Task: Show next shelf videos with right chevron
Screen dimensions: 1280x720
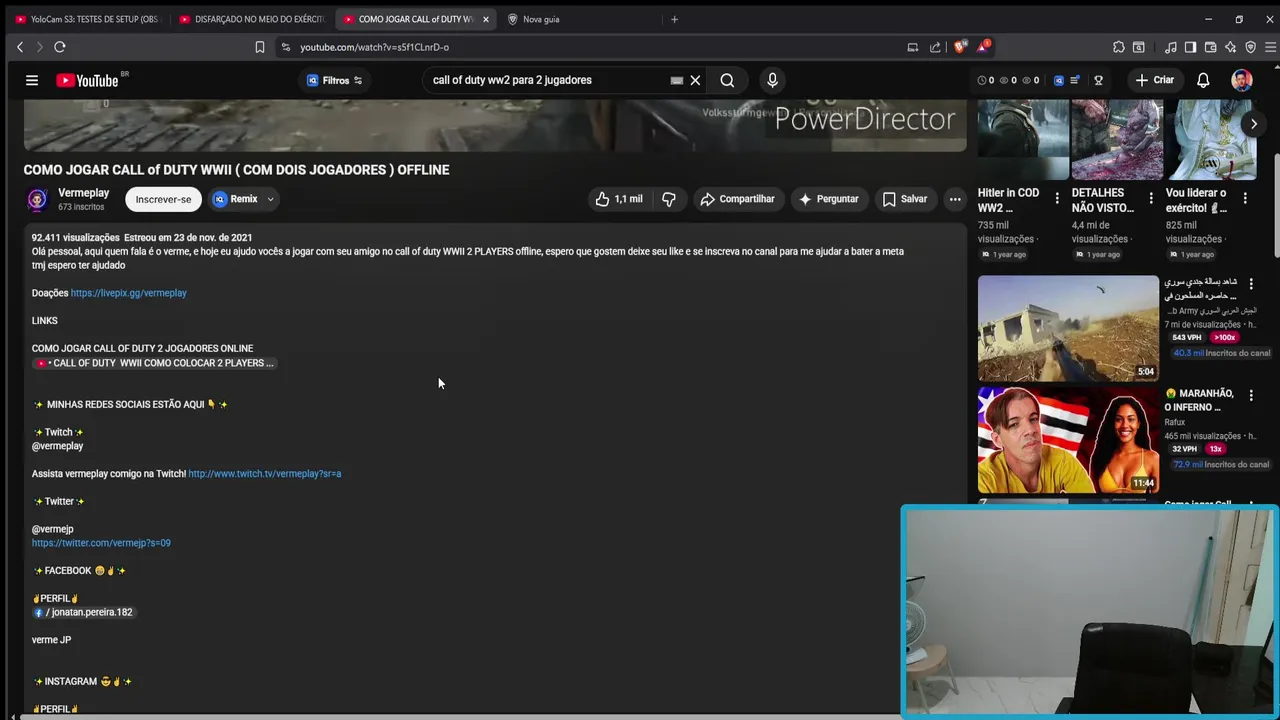Action: 1254,124
